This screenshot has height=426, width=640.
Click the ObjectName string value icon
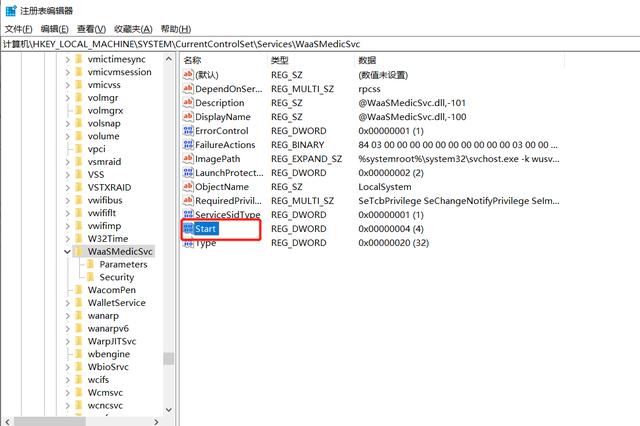pyautogui.click(x=188, y=186)
